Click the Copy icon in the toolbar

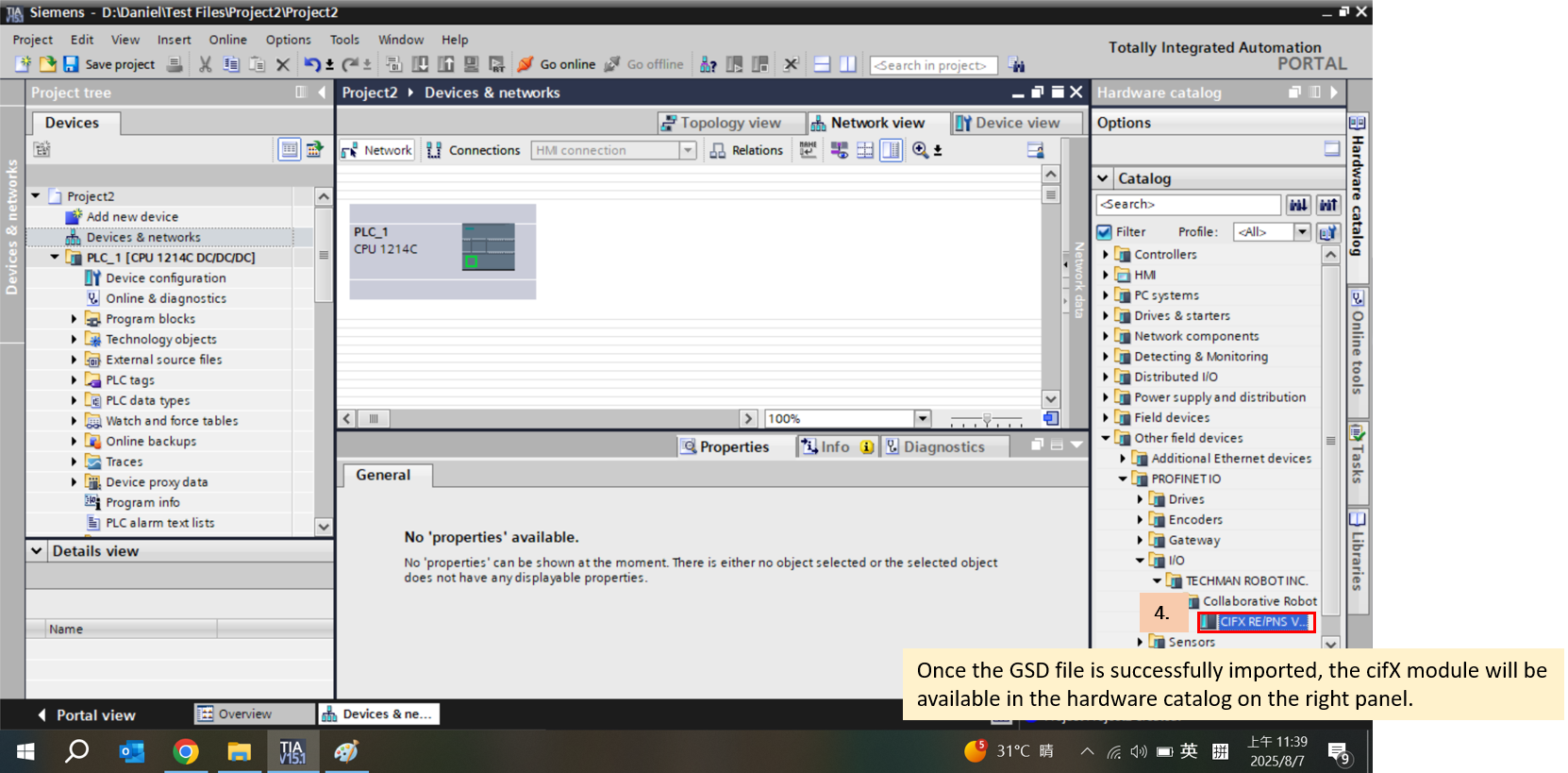(x=231, y=64)
